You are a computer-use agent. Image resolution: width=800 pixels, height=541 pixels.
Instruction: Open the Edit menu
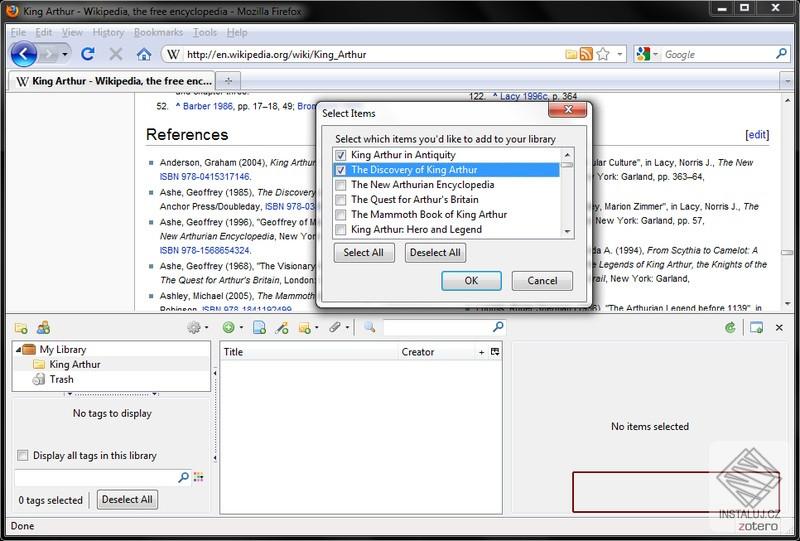pos(43,32)
